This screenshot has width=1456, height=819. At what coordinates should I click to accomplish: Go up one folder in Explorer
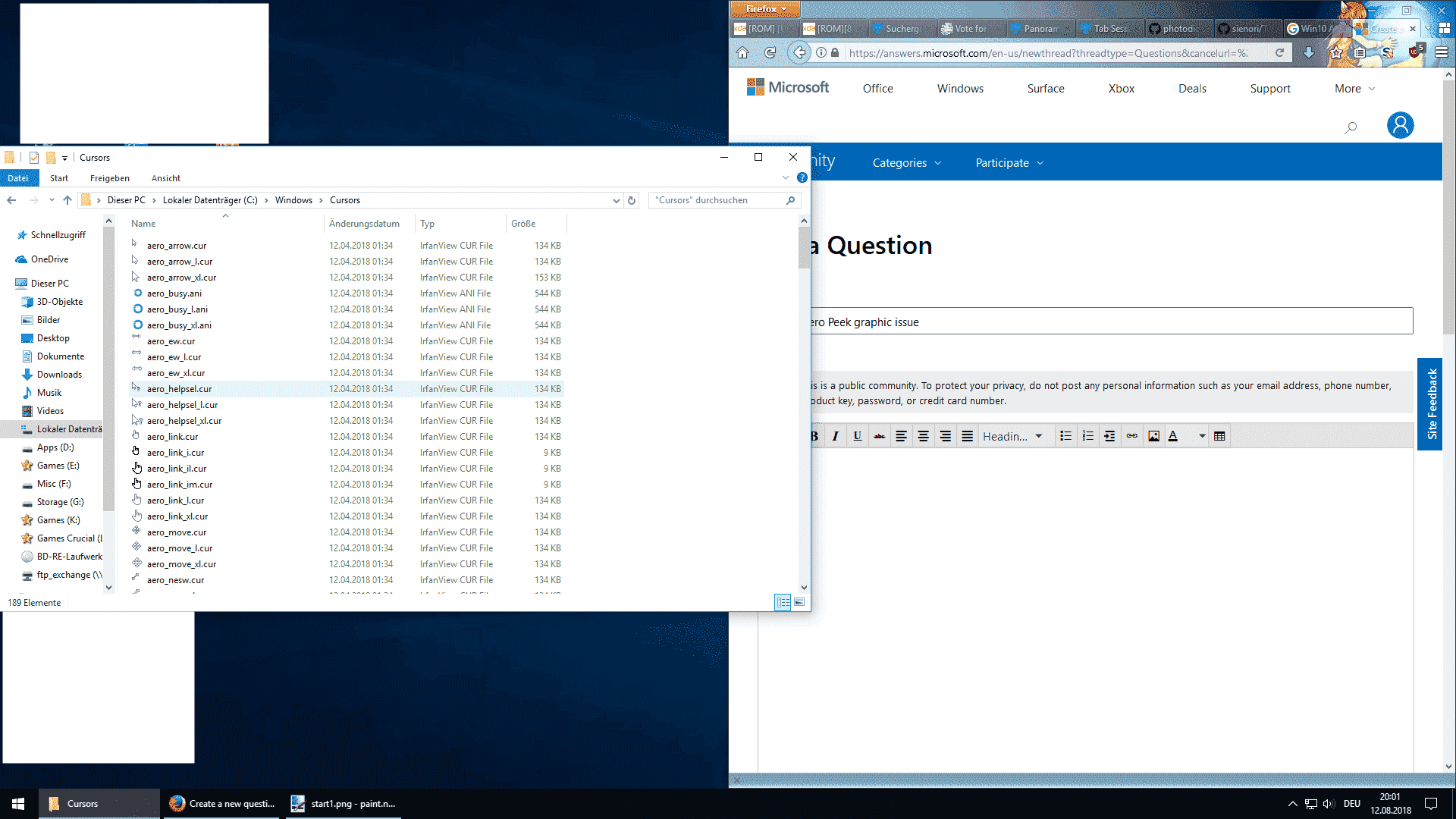(x=67, y=200)
